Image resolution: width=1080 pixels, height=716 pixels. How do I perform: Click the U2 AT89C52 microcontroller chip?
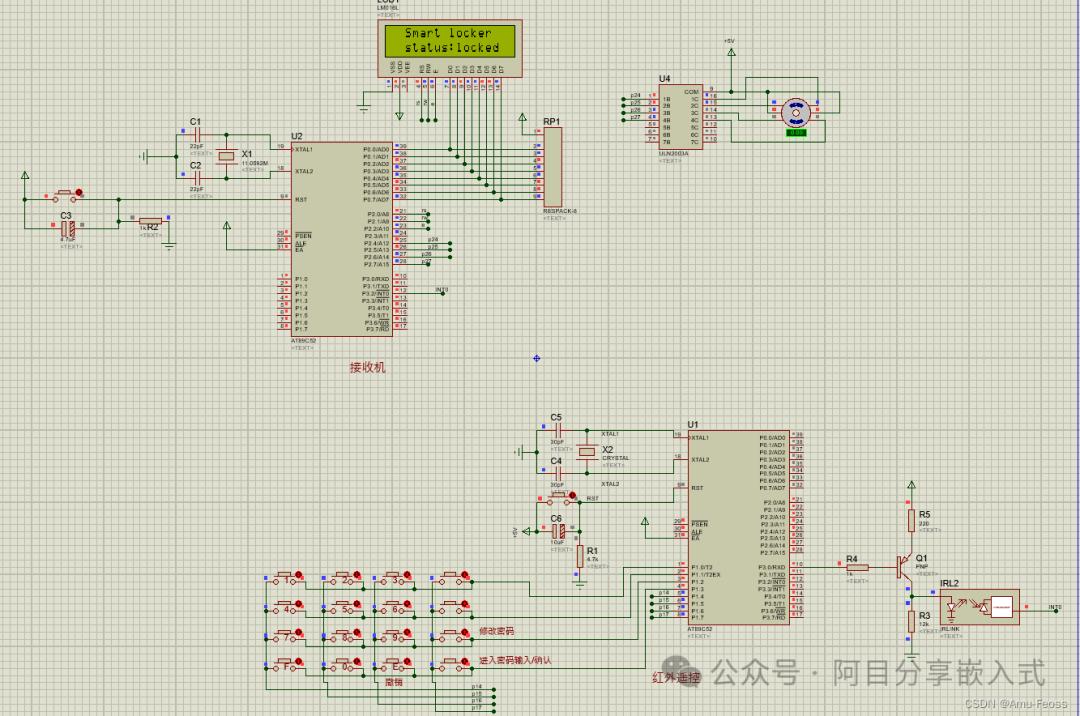click(x=341, y=239)
